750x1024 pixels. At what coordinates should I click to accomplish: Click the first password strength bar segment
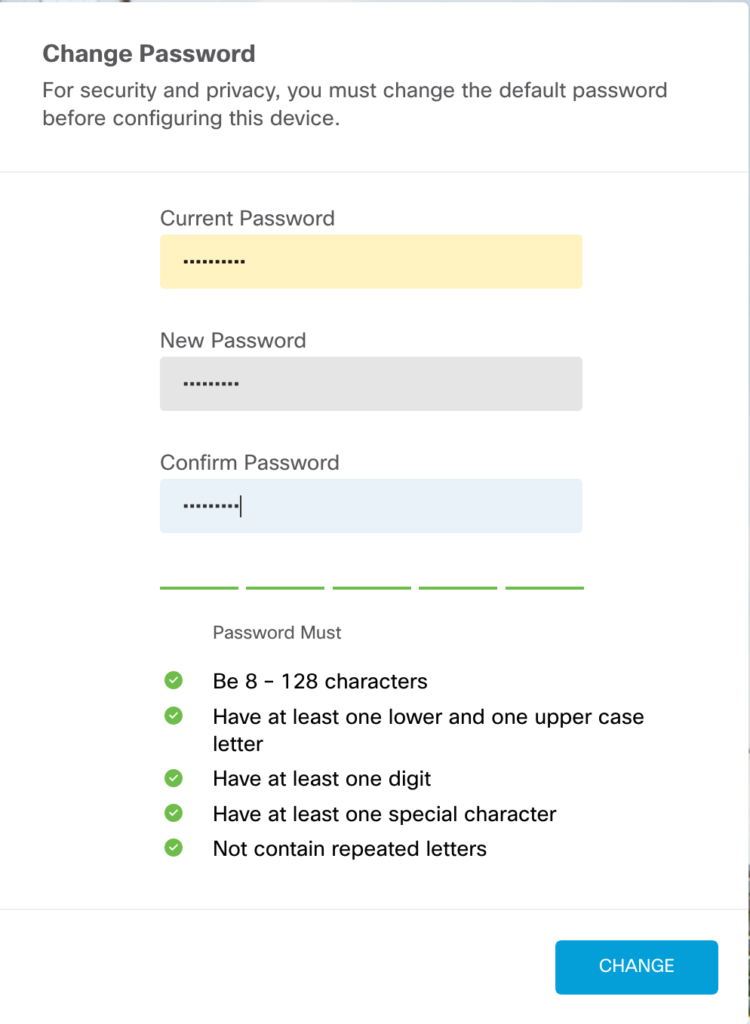point(199,588)
